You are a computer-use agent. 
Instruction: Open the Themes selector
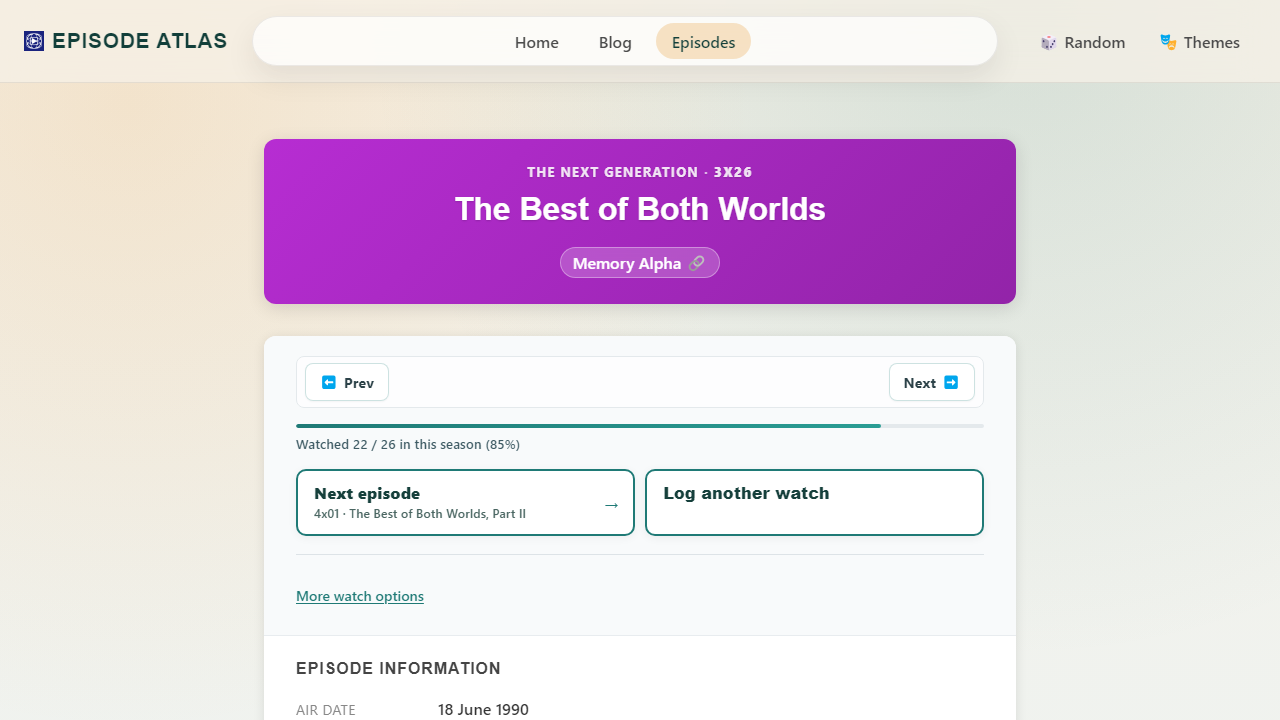point(1199,42)
